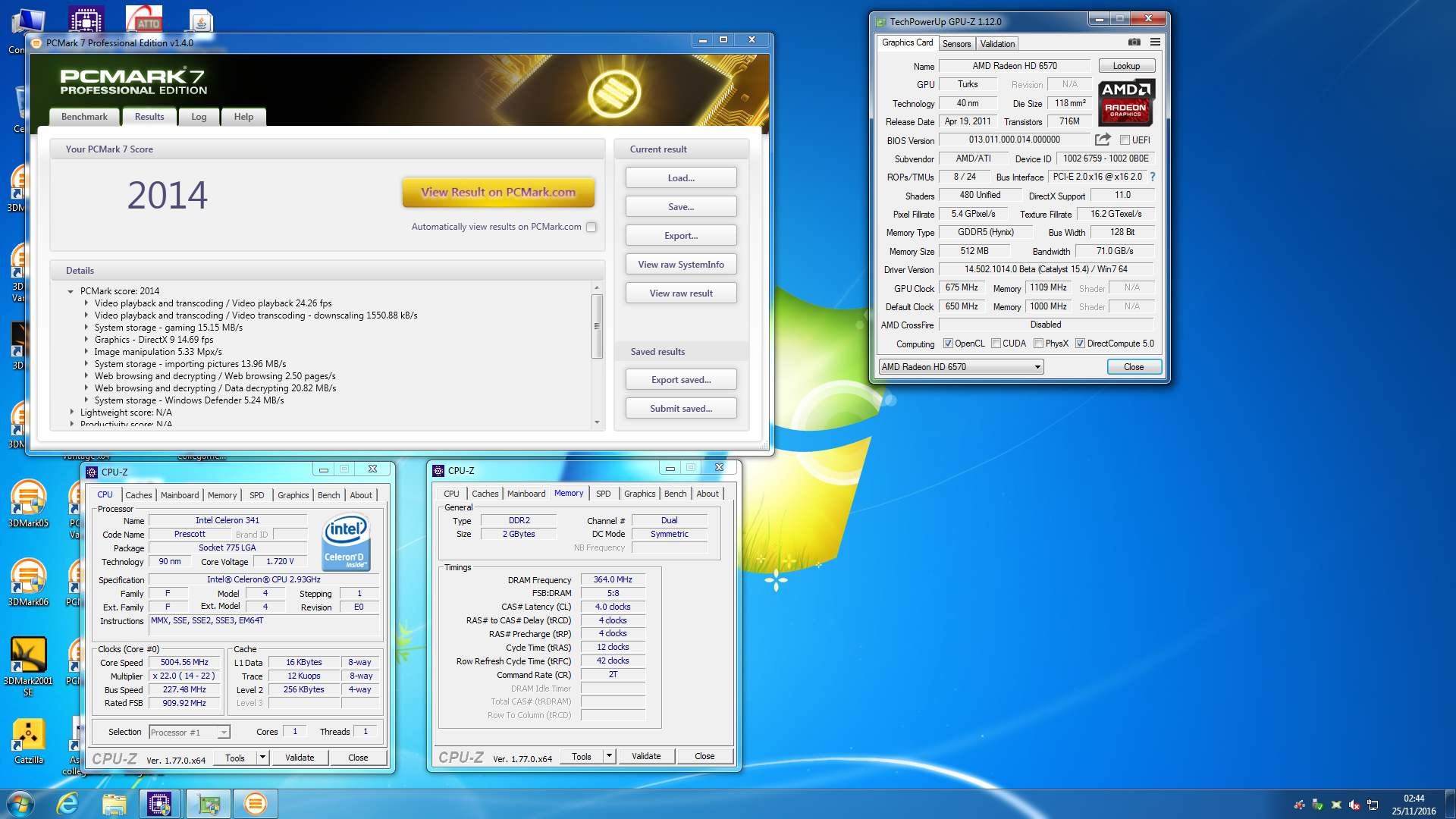Expand Video playback 24.26 fps item
The width and height of the screenshot is (1456, 819).
[x=86, y=303]
